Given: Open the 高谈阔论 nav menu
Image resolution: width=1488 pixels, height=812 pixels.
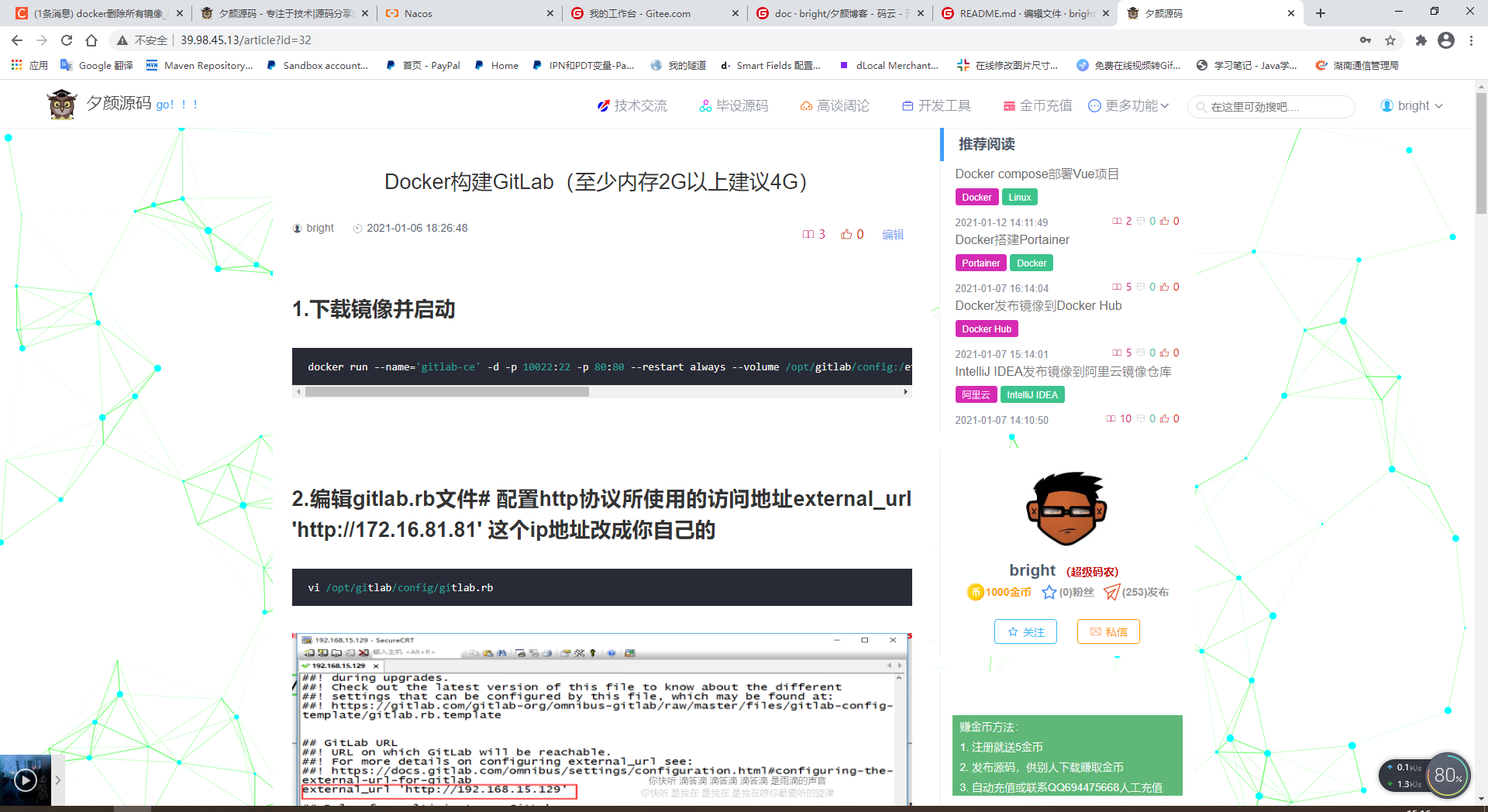Looking at the screenshot, I should pos(835,105).
